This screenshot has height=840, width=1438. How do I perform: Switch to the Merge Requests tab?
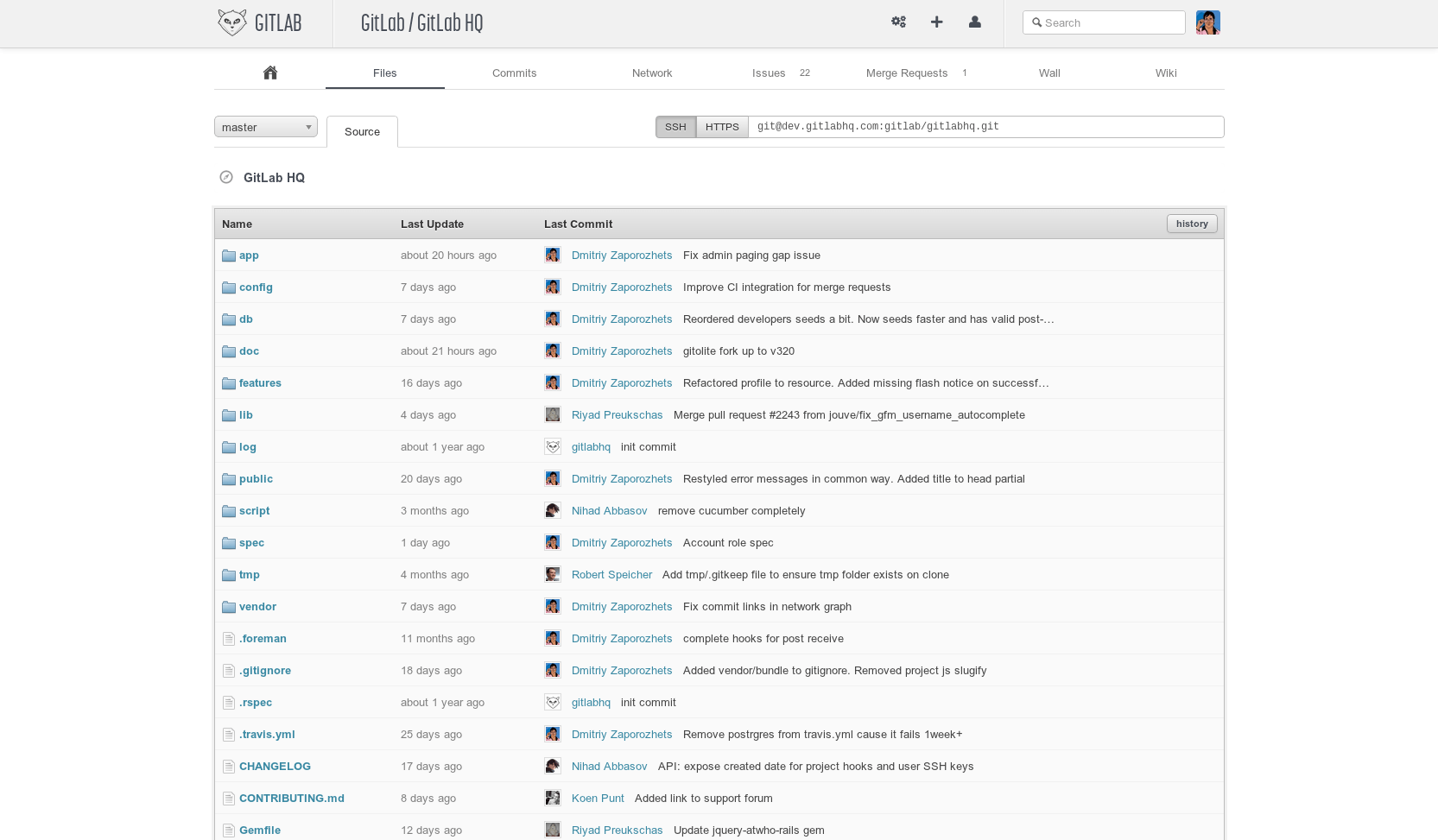907,73
